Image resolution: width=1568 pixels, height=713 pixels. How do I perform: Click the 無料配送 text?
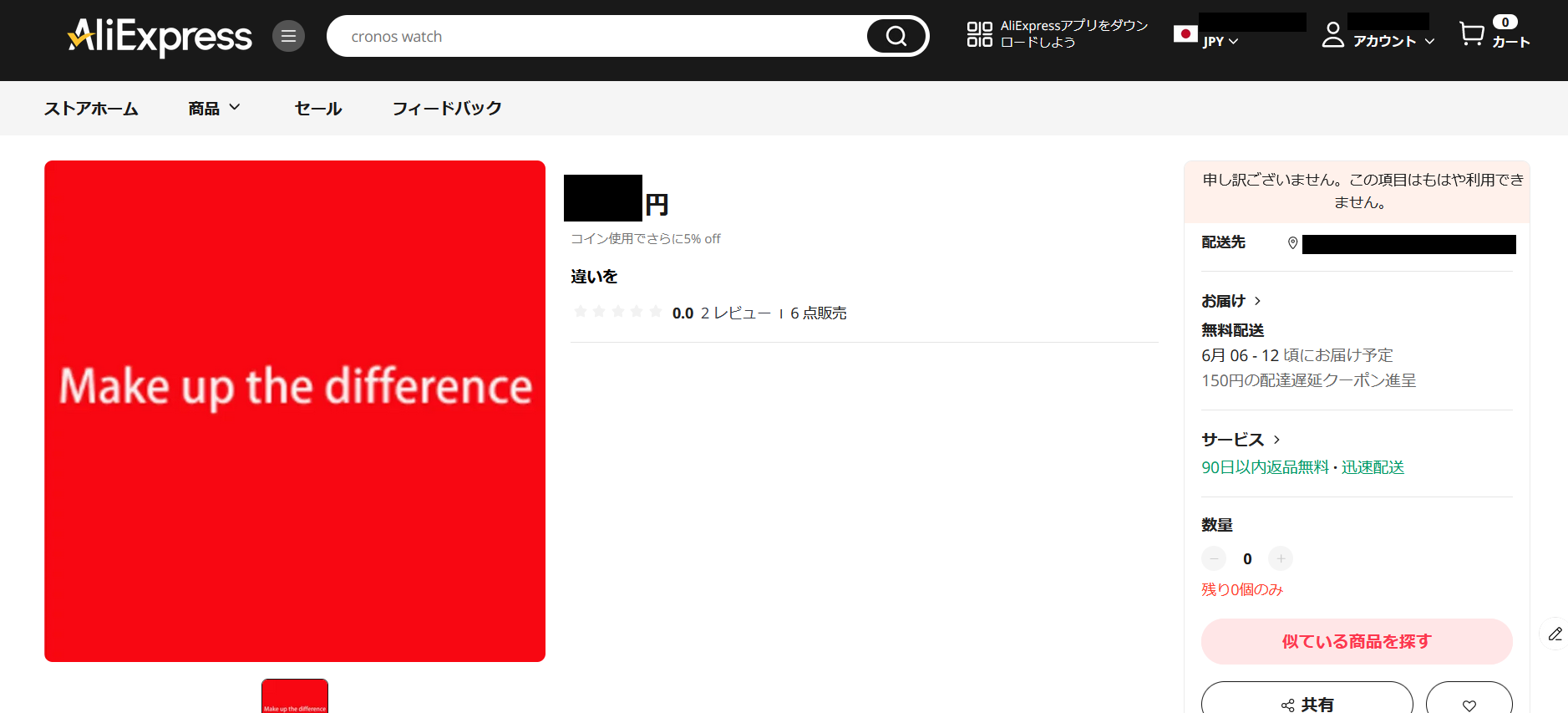click(1232, 330)
